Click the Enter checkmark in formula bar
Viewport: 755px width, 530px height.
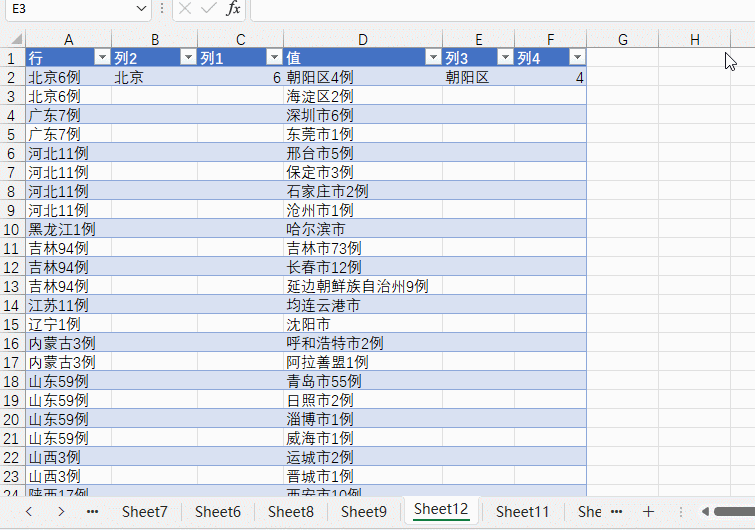tap(208, 8)
